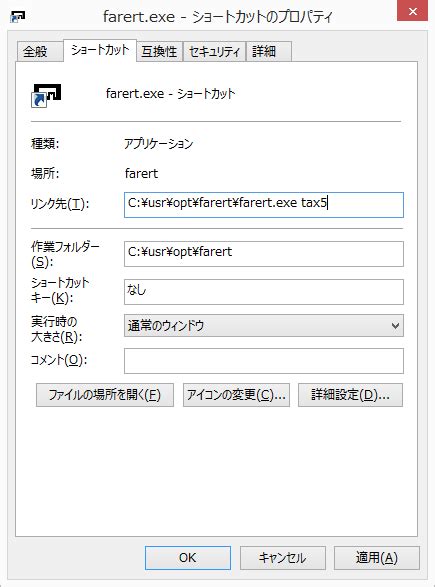Click the ショートカットキー(K) label
The image size is (435, 587).
(60, 291)
